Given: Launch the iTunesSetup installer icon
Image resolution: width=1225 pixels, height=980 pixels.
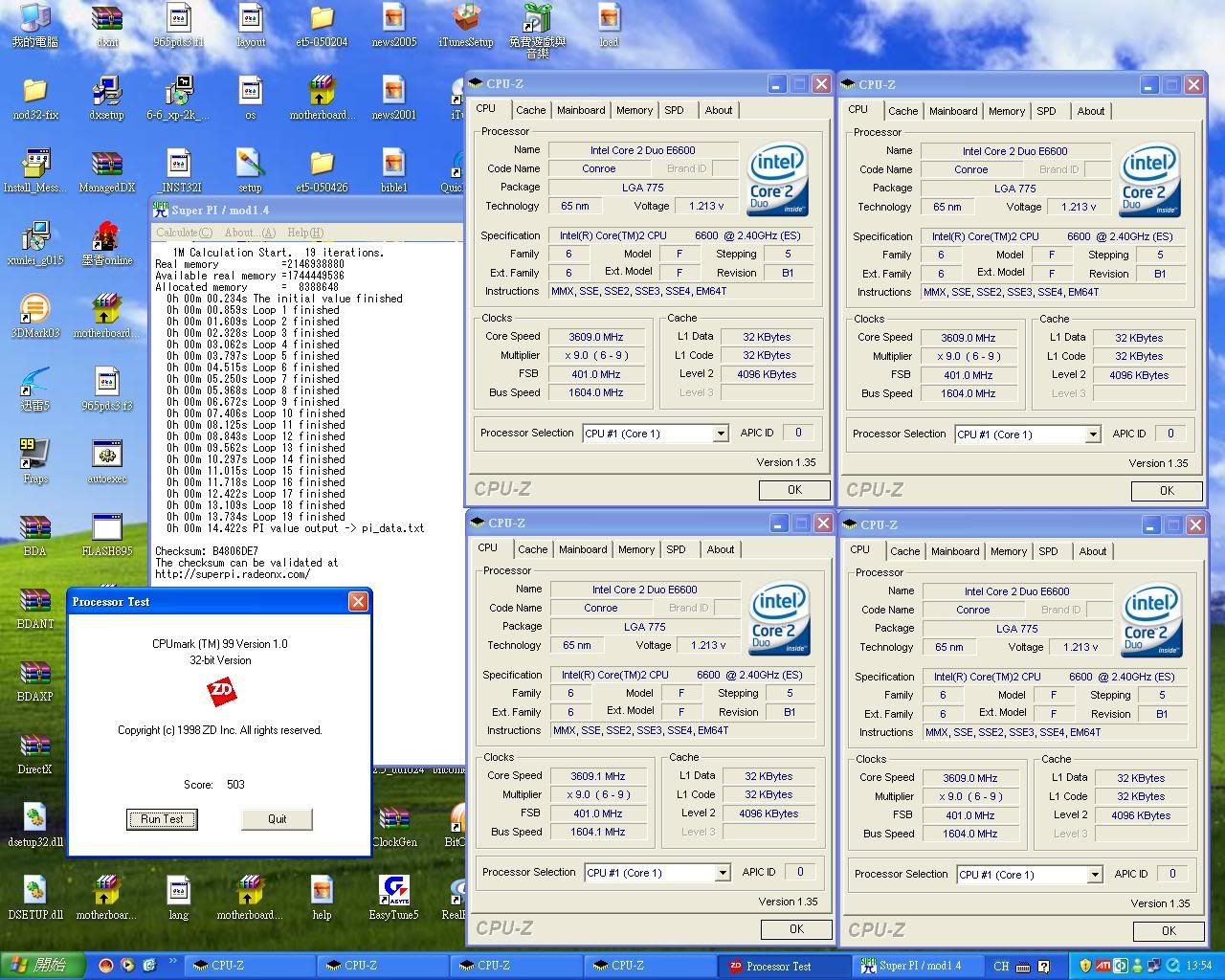Looking at the screenshot, I should pyautogui.click(x=466, y=26).
